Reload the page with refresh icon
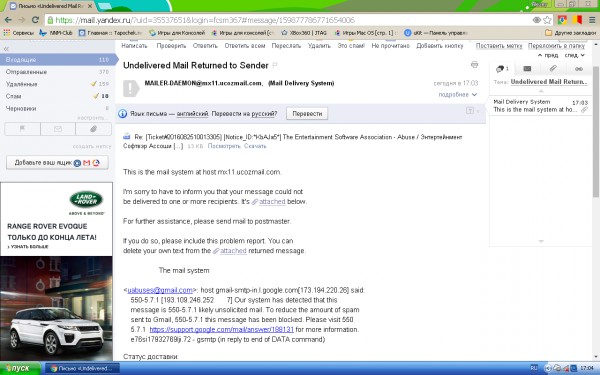The width and height of the screenshot is (600, 375). [x=35, y=20]
